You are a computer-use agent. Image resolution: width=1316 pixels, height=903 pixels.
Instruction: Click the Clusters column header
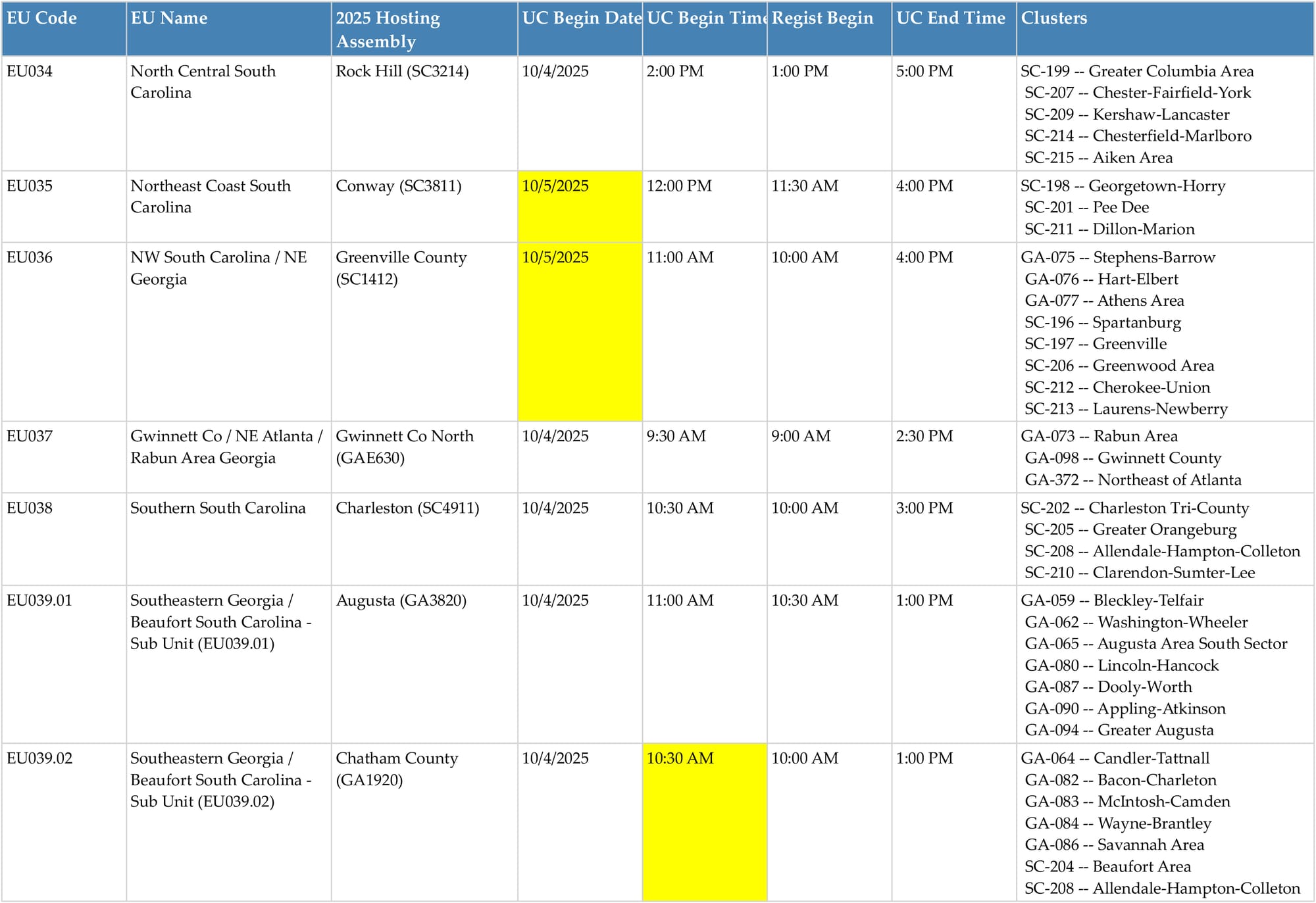(1053, 18)
